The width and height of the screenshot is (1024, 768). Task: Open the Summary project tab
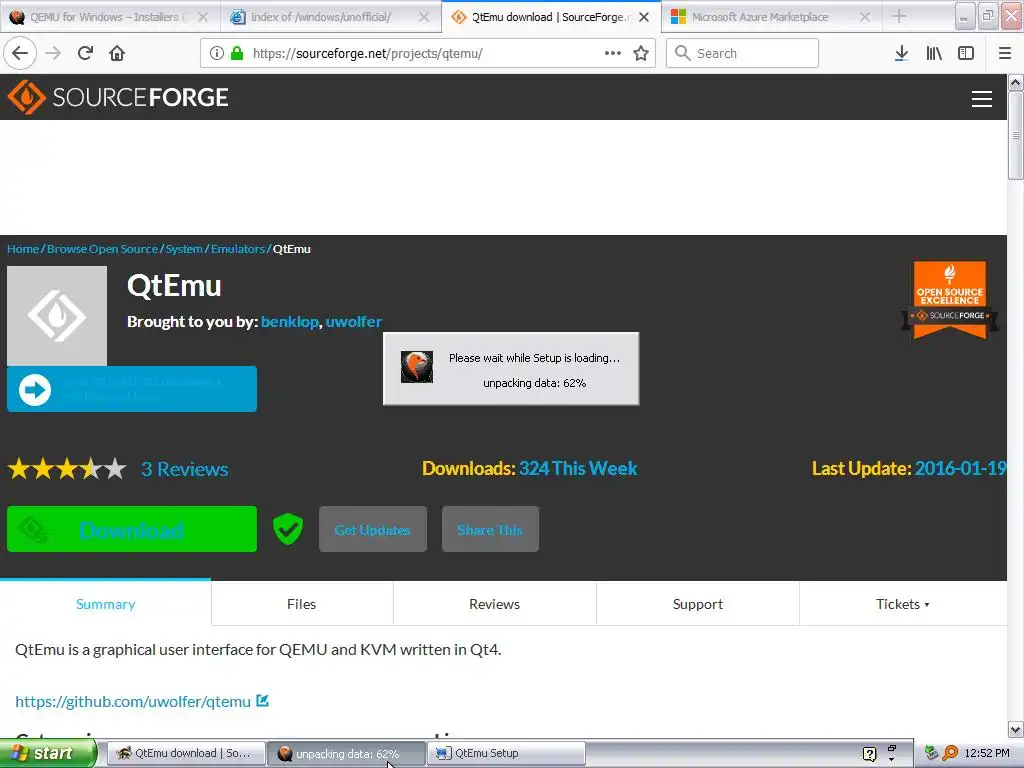105,604
